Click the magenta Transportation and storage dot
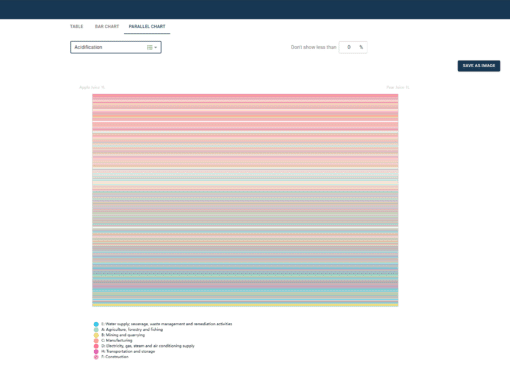Viewport: 510px width, 382px height. click(96, 352)
